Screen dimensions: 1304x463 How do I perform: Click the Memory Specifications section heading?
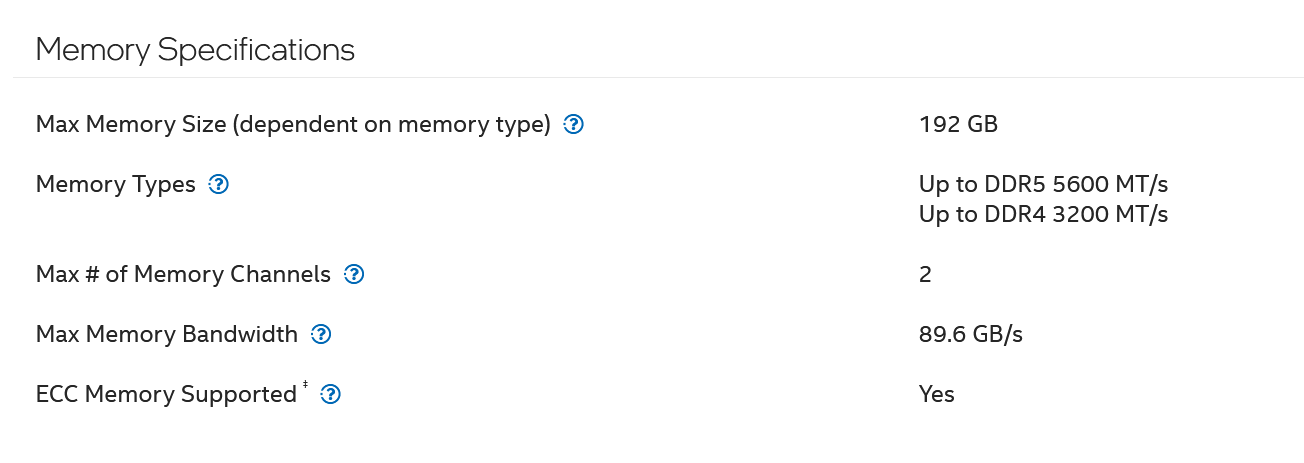pos(195,49)
